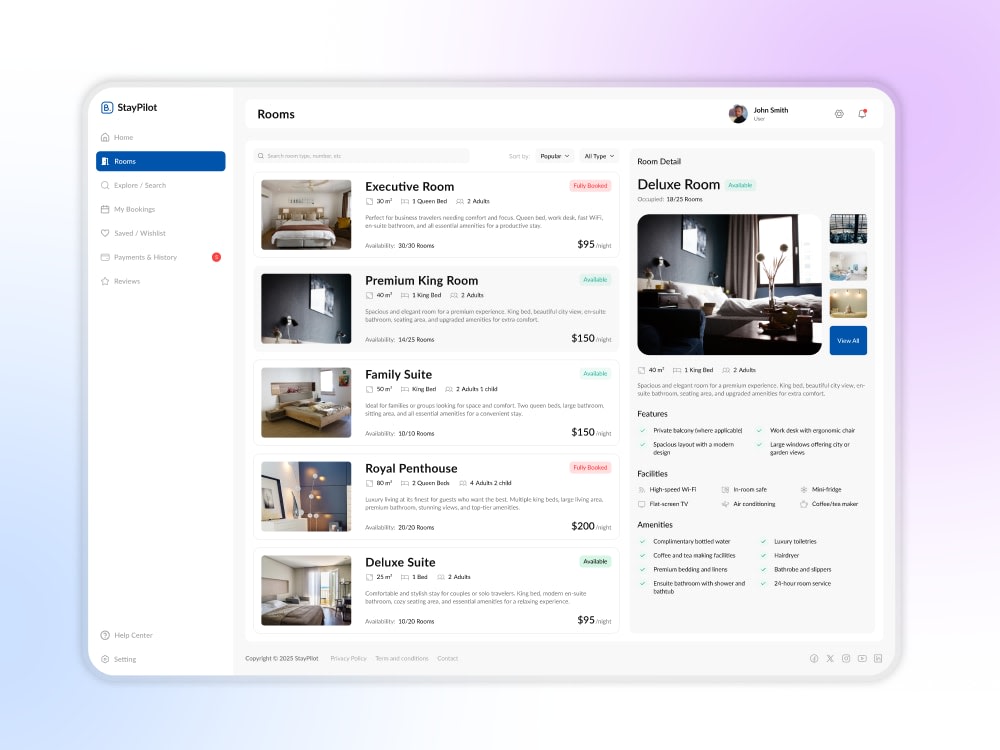This screenshot has height=750, width=1000.
Task: Click Executive Room's Fully Booked badge
Action: pyautogui.click(x=590, y=186)
